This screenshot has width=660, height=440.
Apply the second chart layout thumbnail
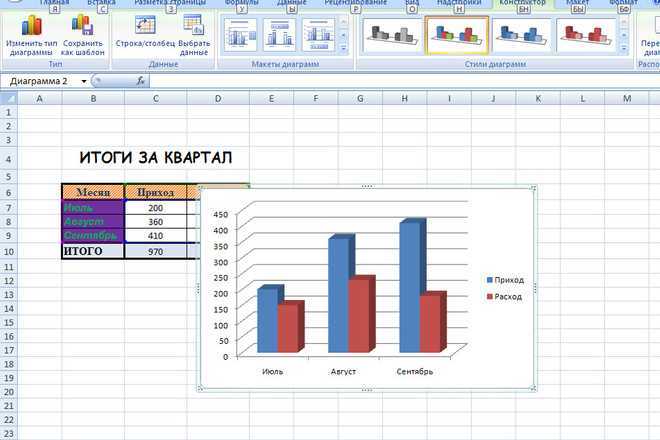pyautogui.click(x=279, y=35)
